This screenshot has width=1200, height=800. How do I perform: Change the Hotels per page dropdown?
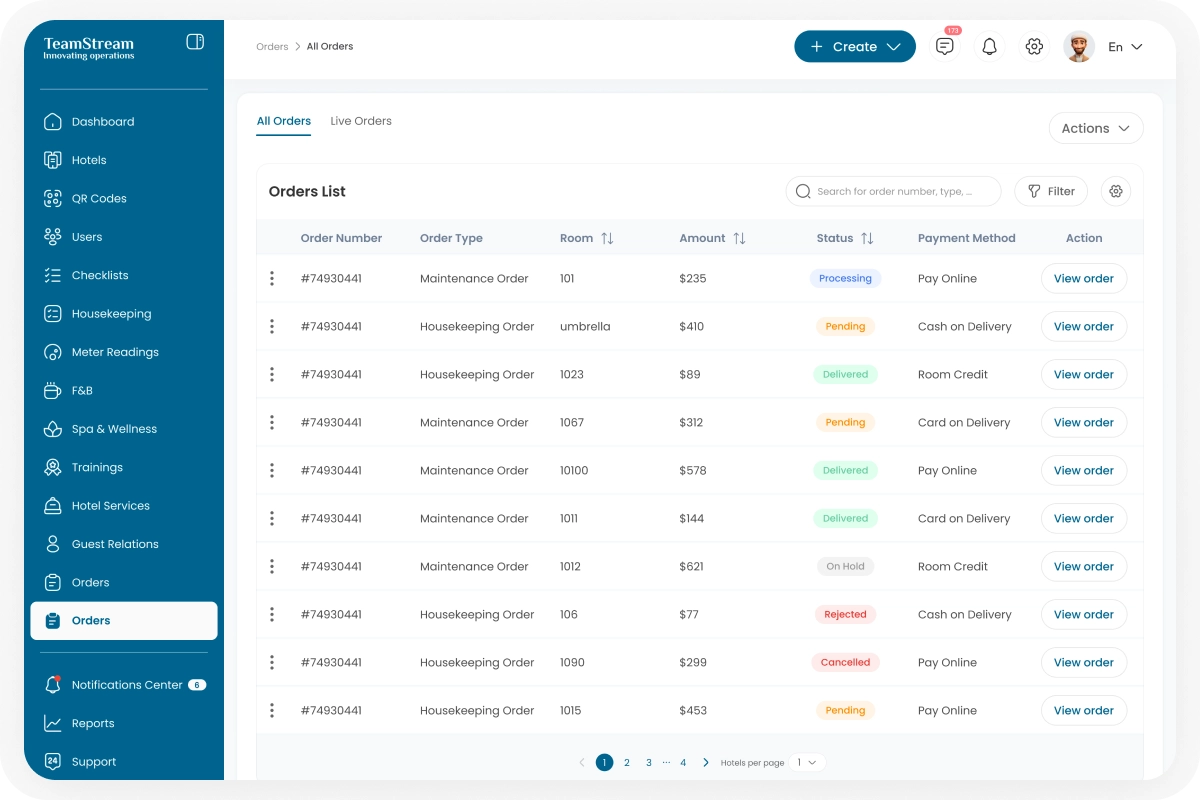[x=807, y=762]
